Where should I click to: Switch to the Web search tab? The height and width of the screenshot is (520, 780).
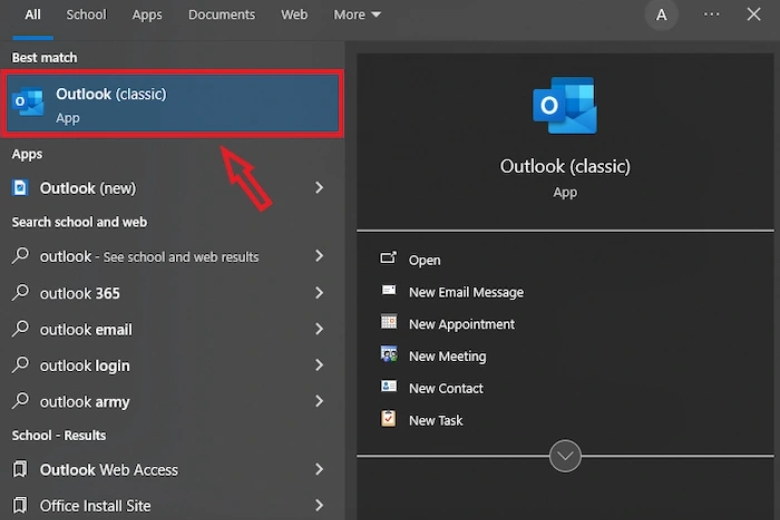tap(294, 15)
